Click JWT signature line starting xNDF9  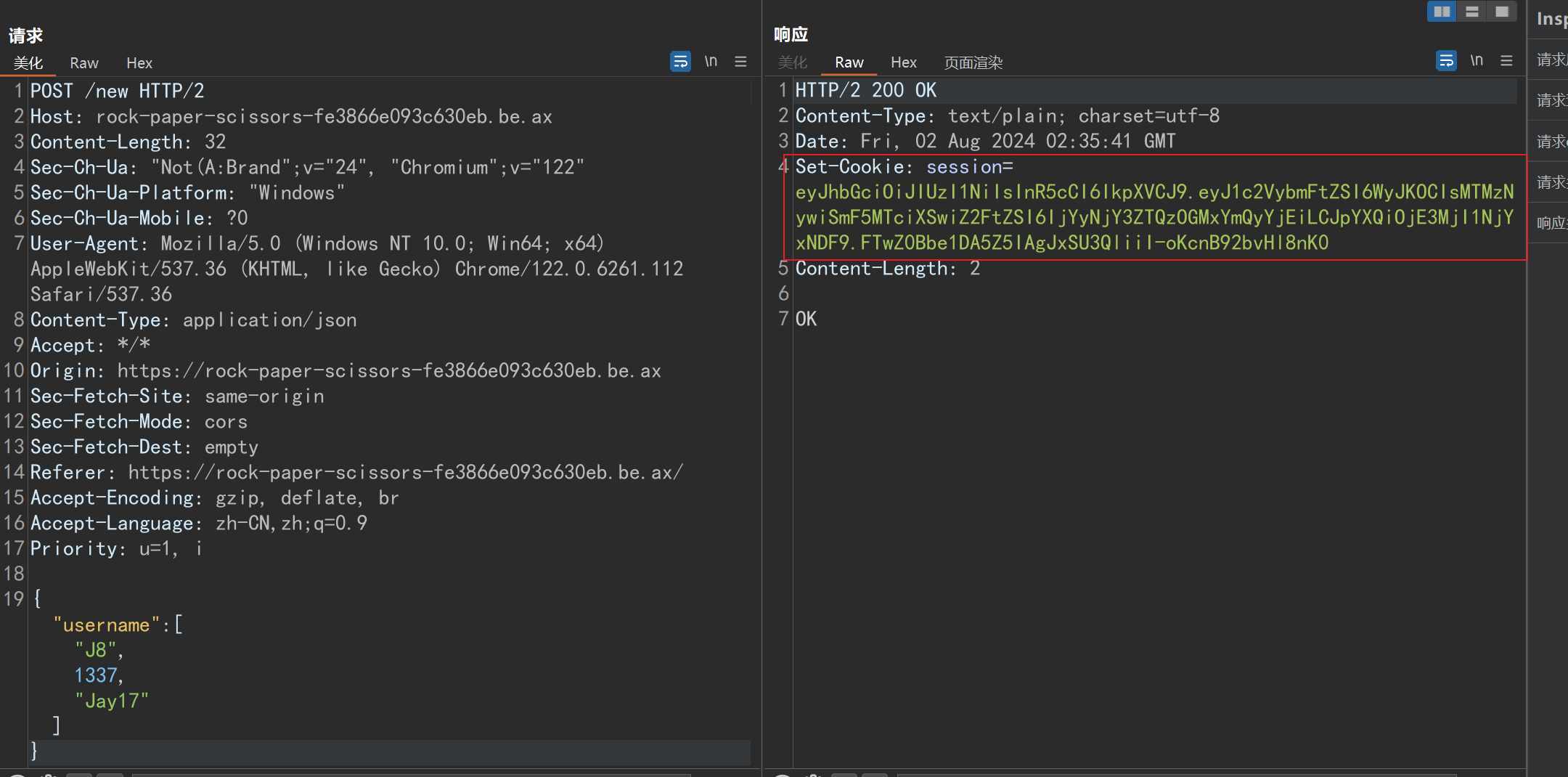pos(1062,243)
